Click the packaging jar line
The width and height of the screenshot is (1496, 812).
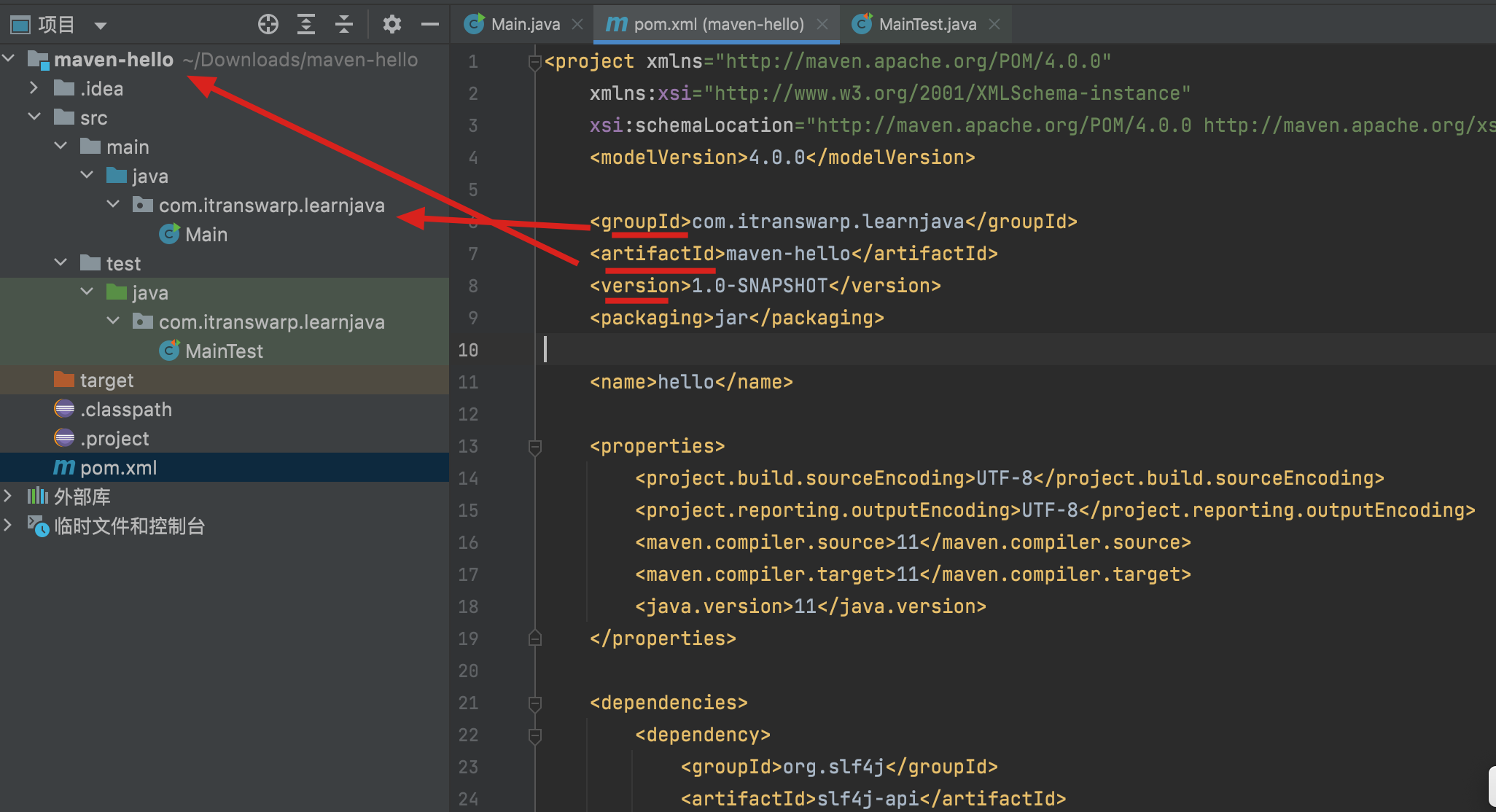coord(736,318)
